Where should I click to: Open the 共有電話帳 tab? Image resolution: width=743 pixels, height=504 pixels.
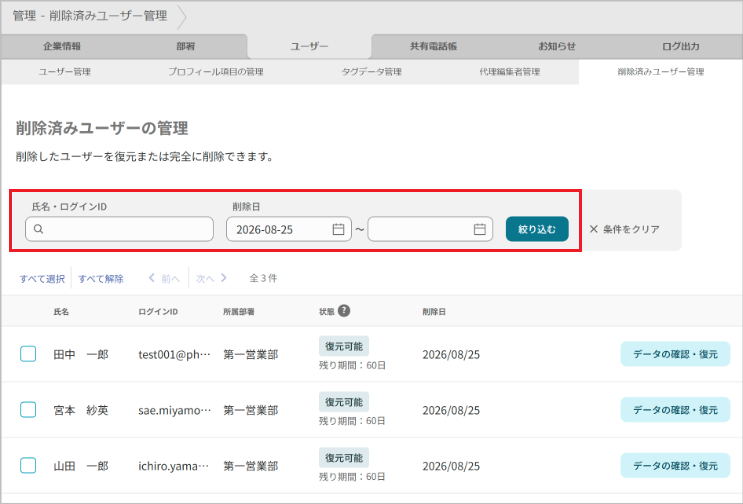433,46
